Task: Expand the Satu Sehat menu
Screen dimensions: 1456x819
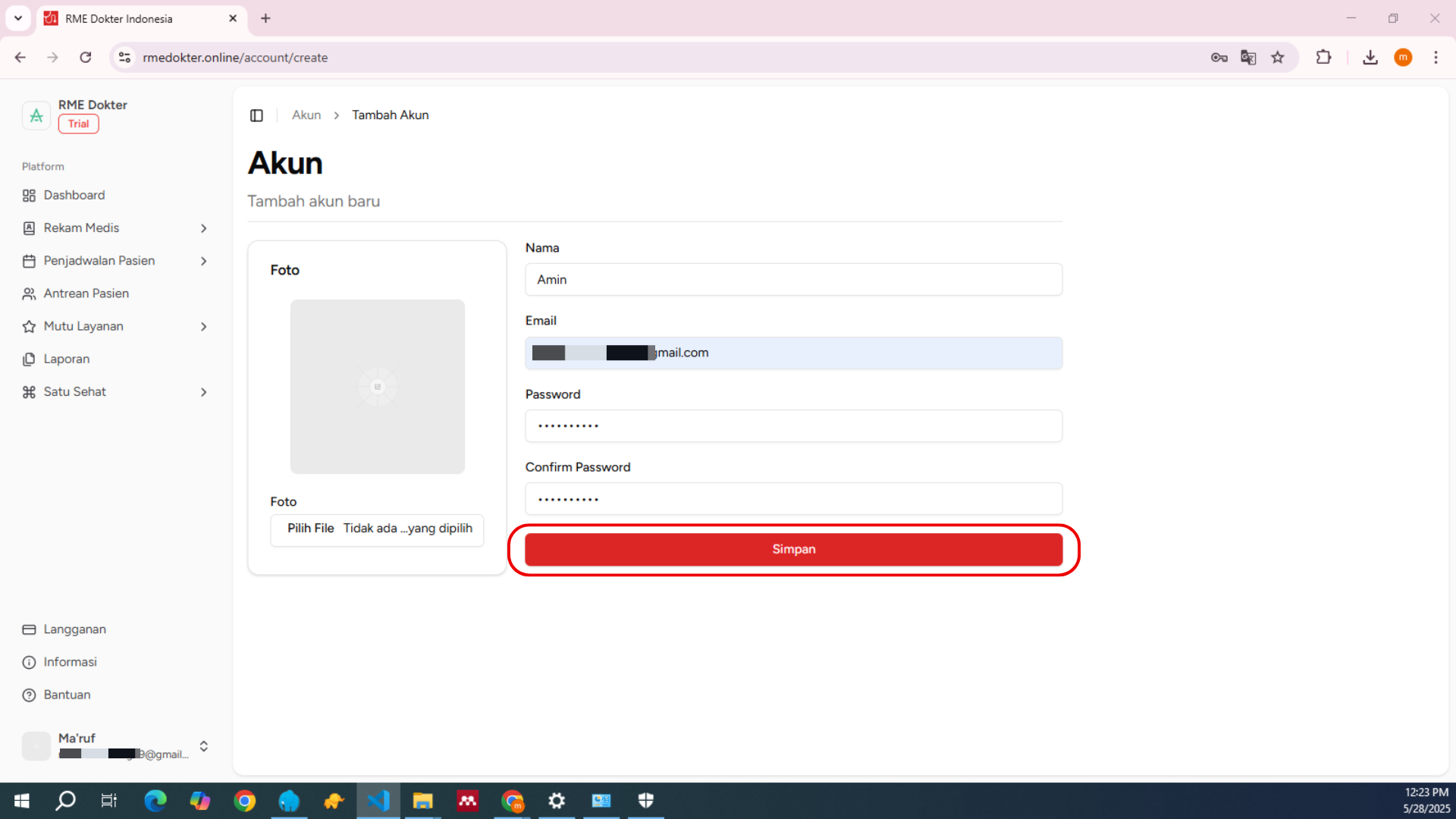Action: click(x=203, y=392)
